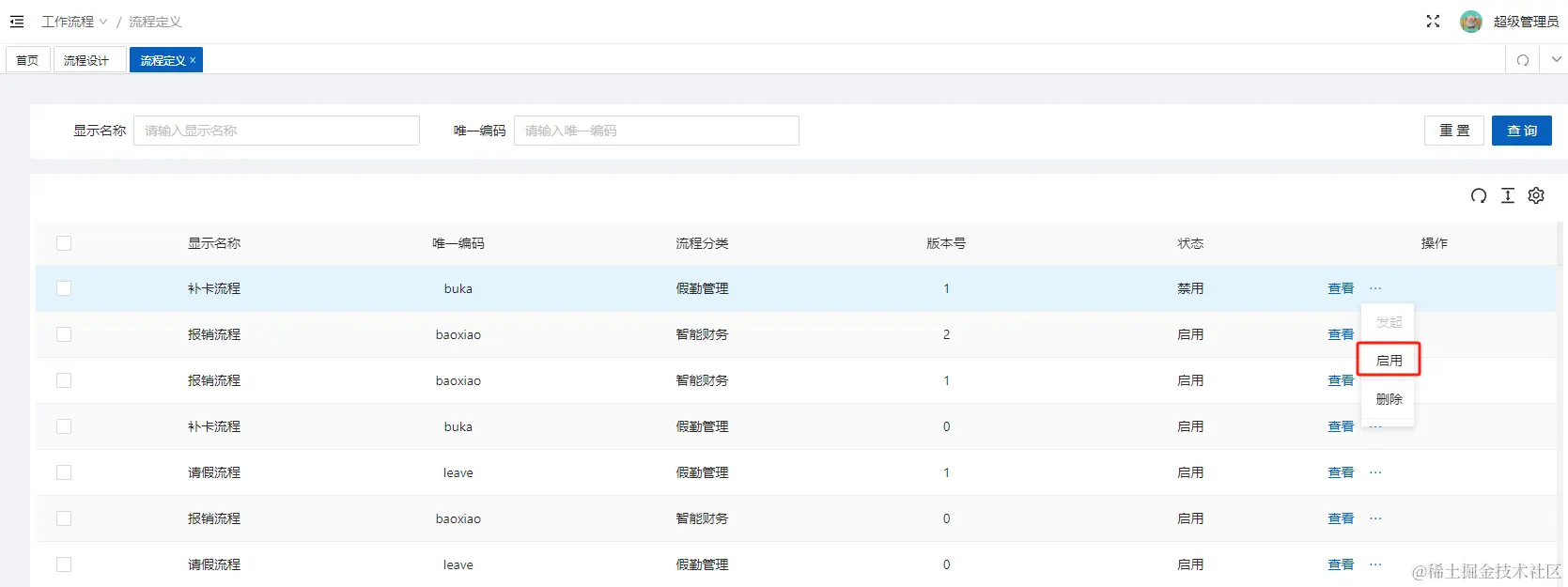Choose 发起 in the action menu
Viewport: 1568px width, 587px height.
1389,322
